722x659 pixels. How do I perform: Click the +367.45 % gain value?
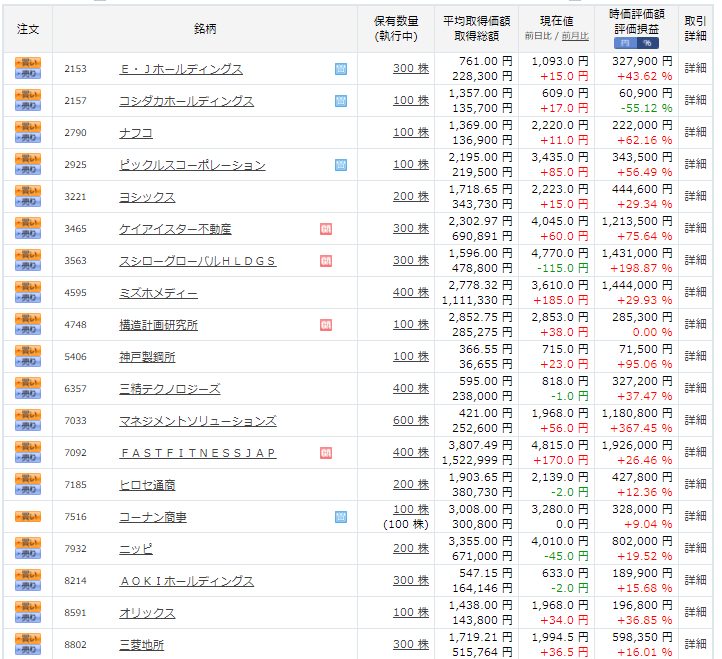coord(641,428)
